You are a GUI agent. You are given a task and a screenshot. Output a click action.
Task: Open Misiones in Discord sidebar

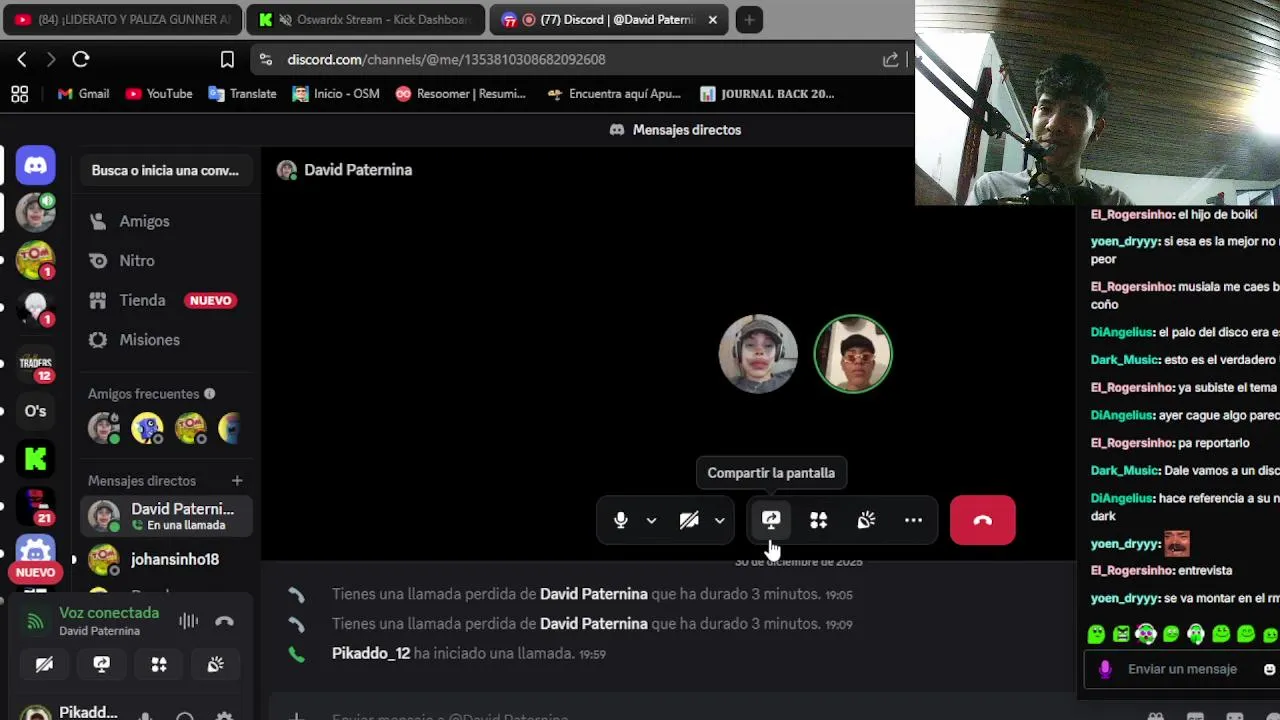167,340
